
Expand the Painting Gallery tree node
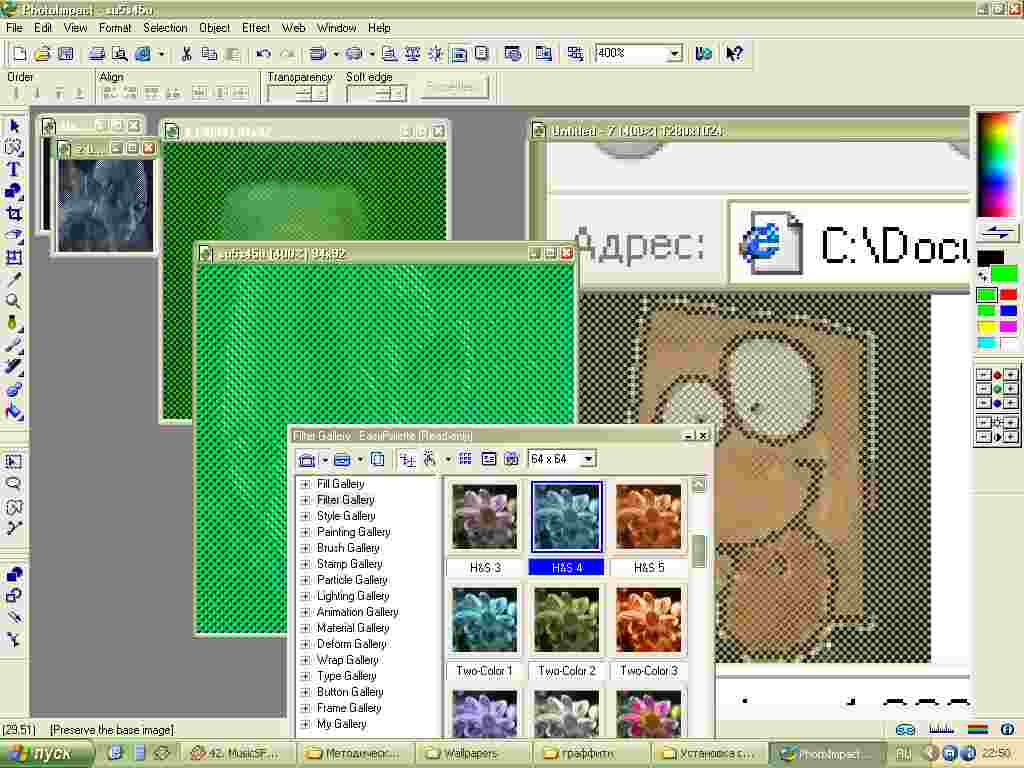click(x=305, y=532)
